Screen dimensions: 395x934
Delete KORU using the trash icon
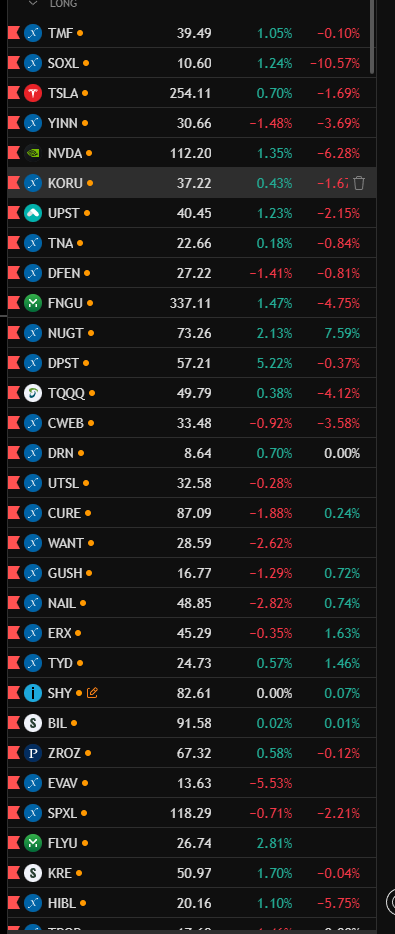tap(359, 183)
